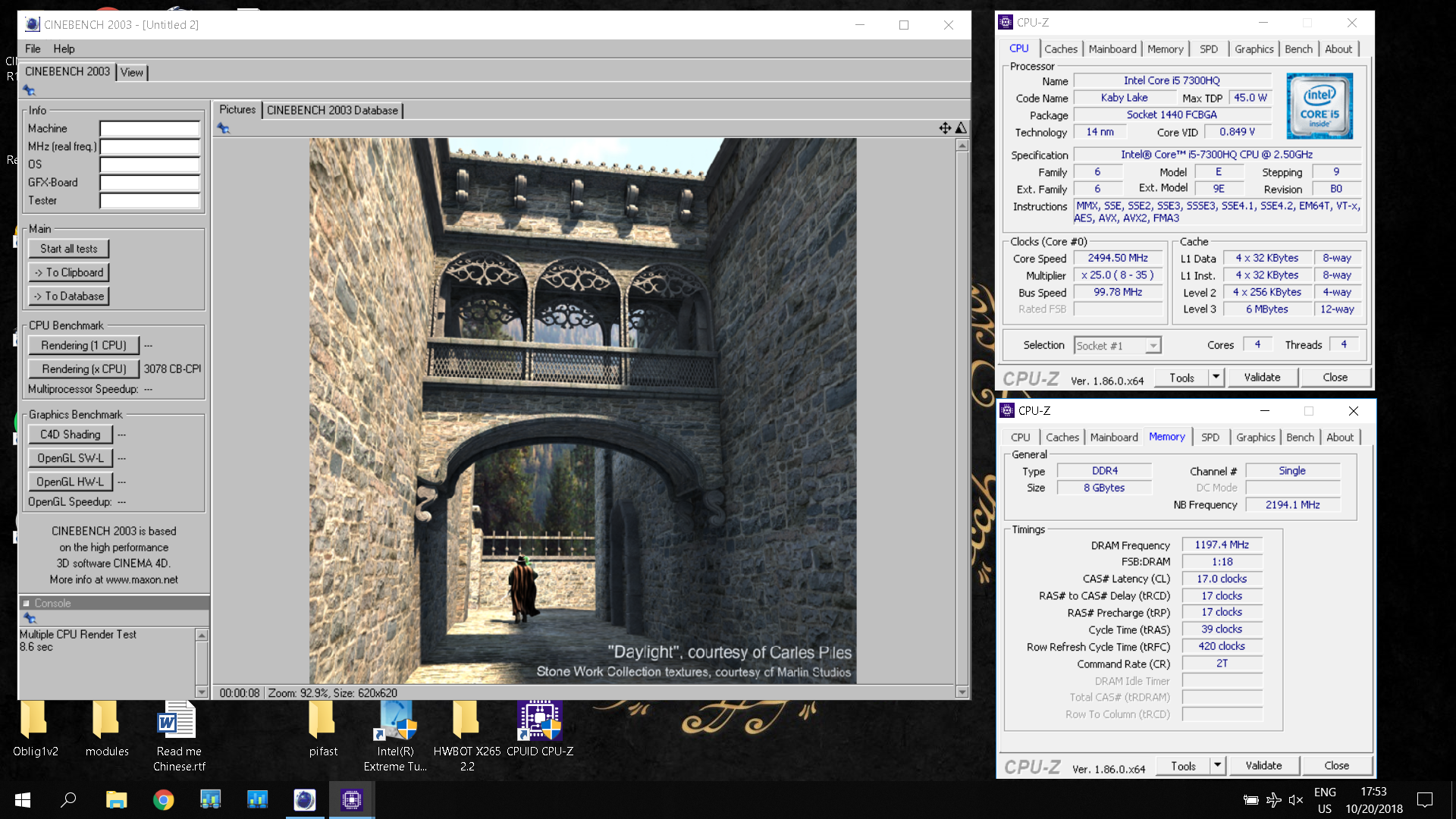This screenshot has height=819, width=1456.
Task: Click the pin icon below CINEBENCH 2003 tab
Action: pos(29,90)
